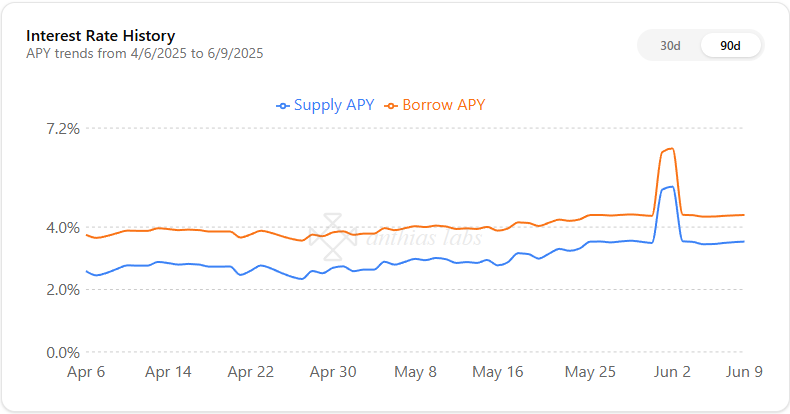Click the 4.0% y-axis gridline label
Viewport: 790px width, 414px height.
63,228
